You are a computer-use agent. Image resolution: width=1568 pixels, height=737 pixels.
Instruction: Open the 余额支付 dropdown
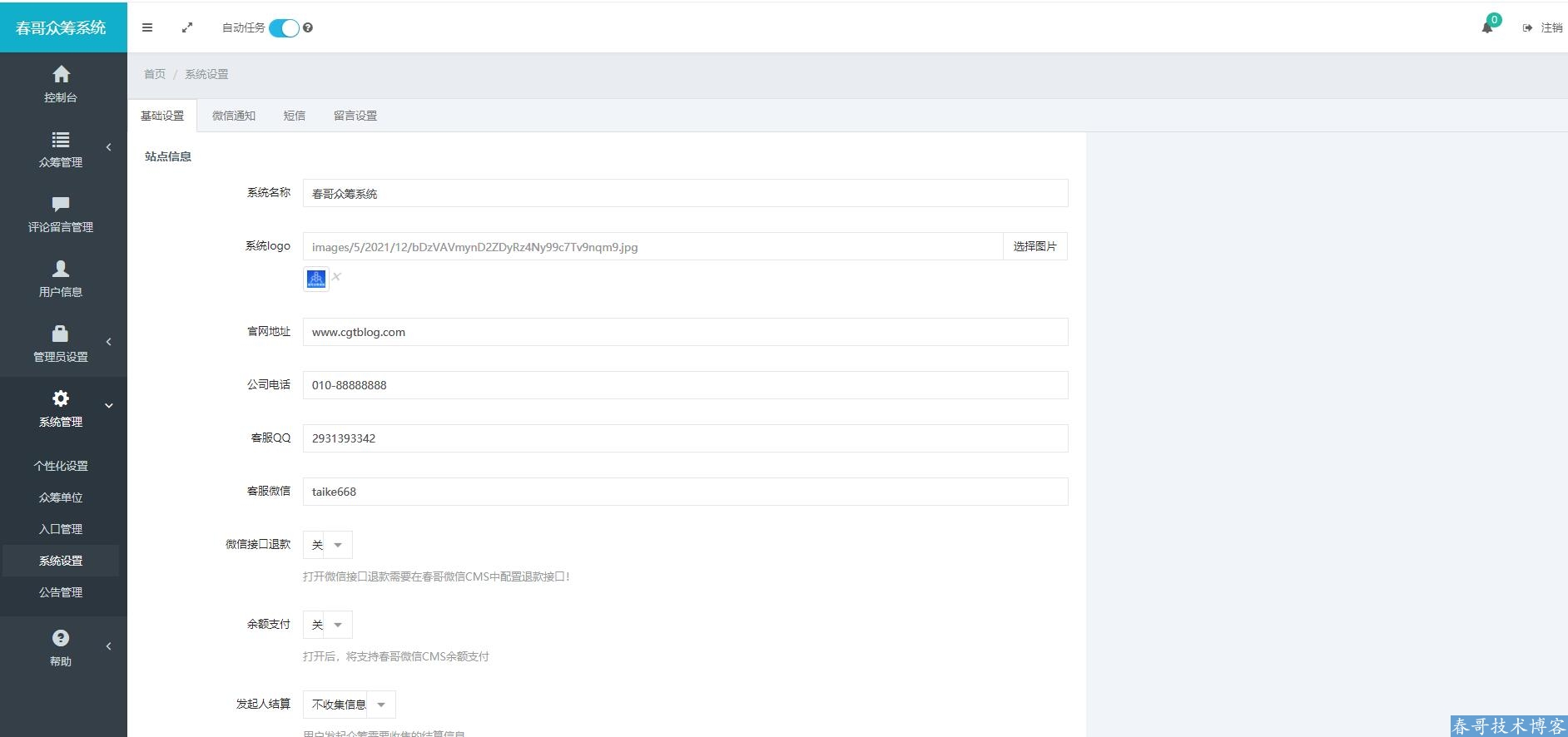click(x=327, y=625)
